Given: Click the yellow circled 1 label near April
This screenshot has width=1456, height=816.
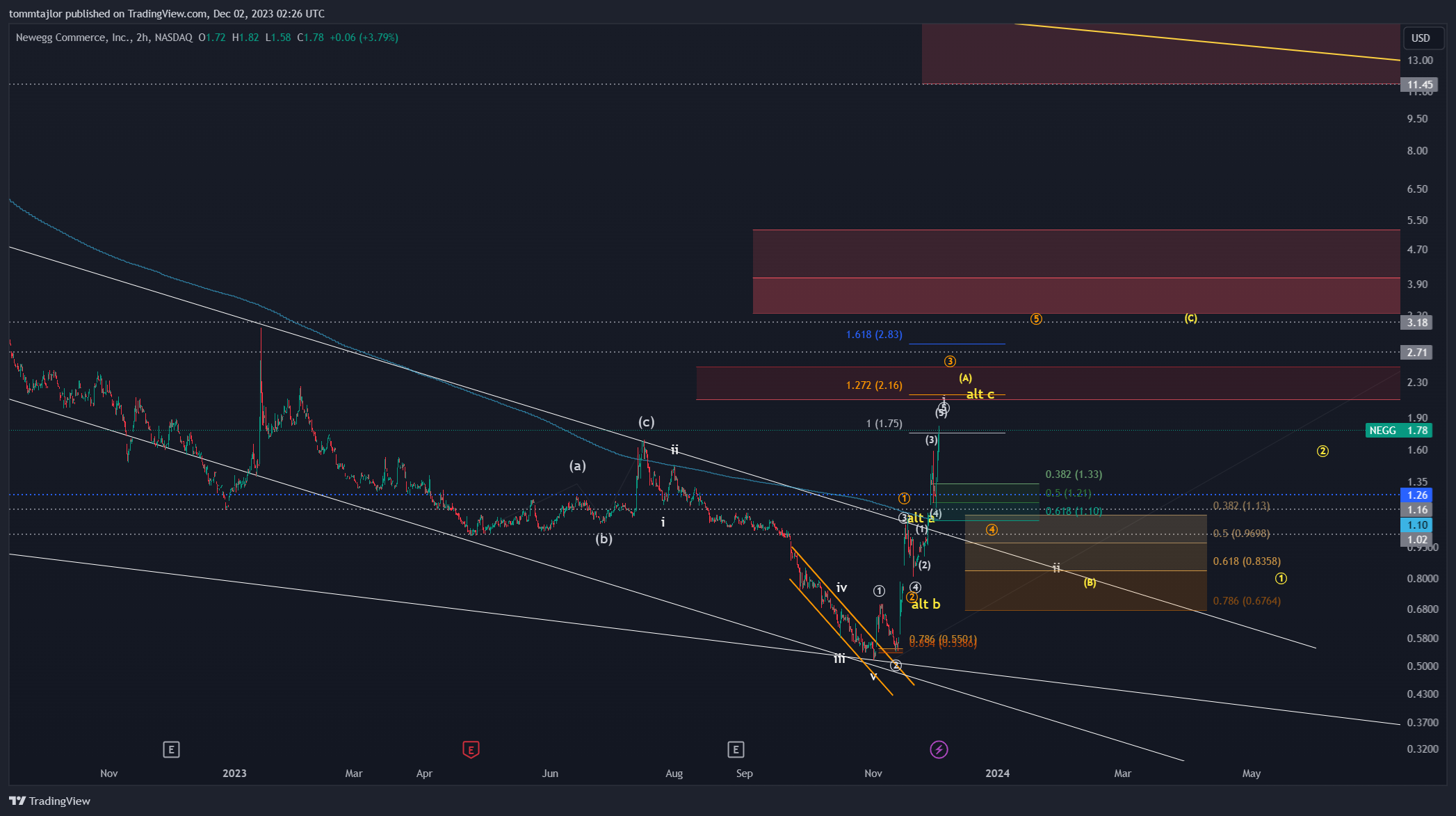Looking at the screenshot, I should (x=1281, y=579).
